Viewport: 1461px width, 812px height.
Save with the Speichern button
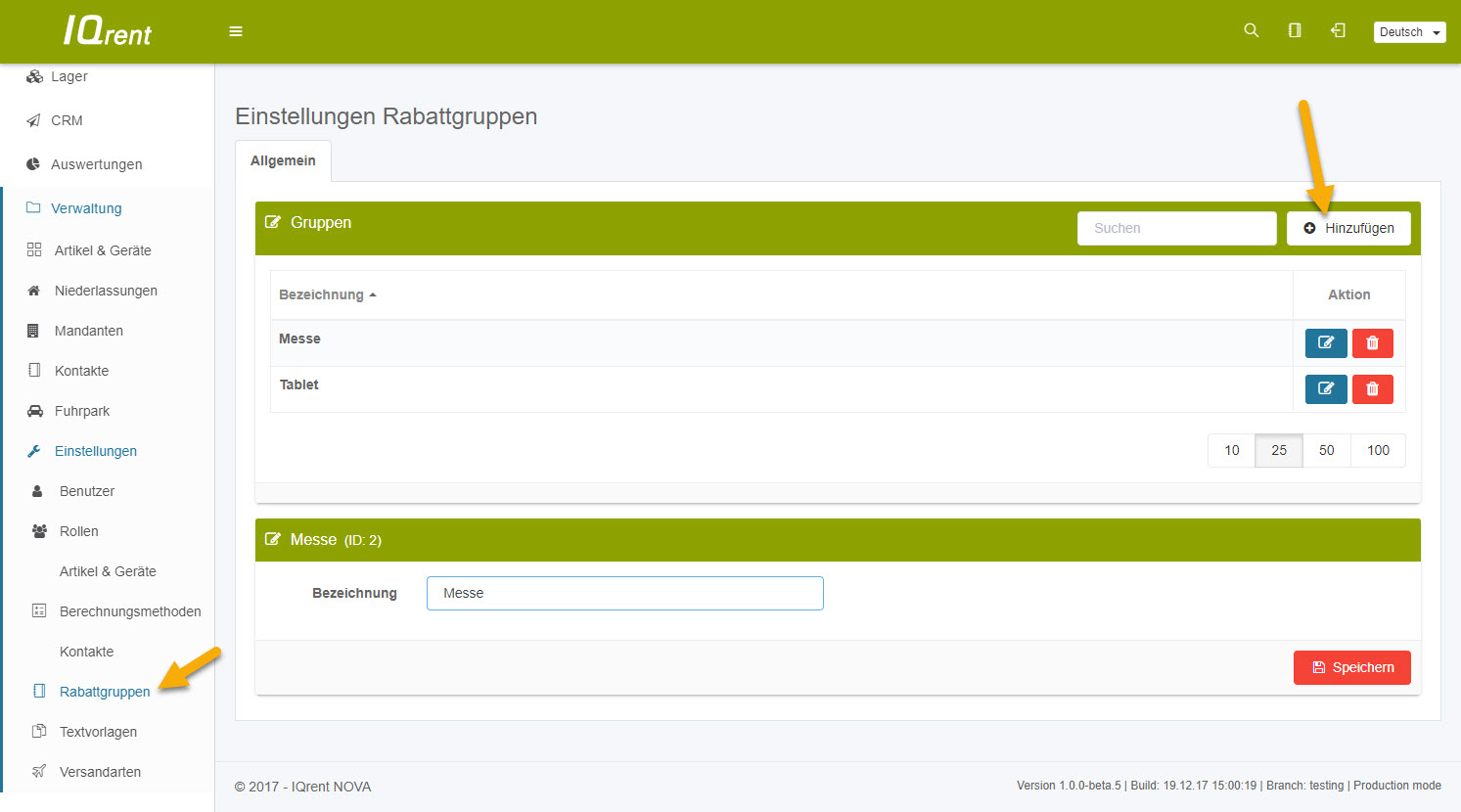click(x=1351, y=667)
